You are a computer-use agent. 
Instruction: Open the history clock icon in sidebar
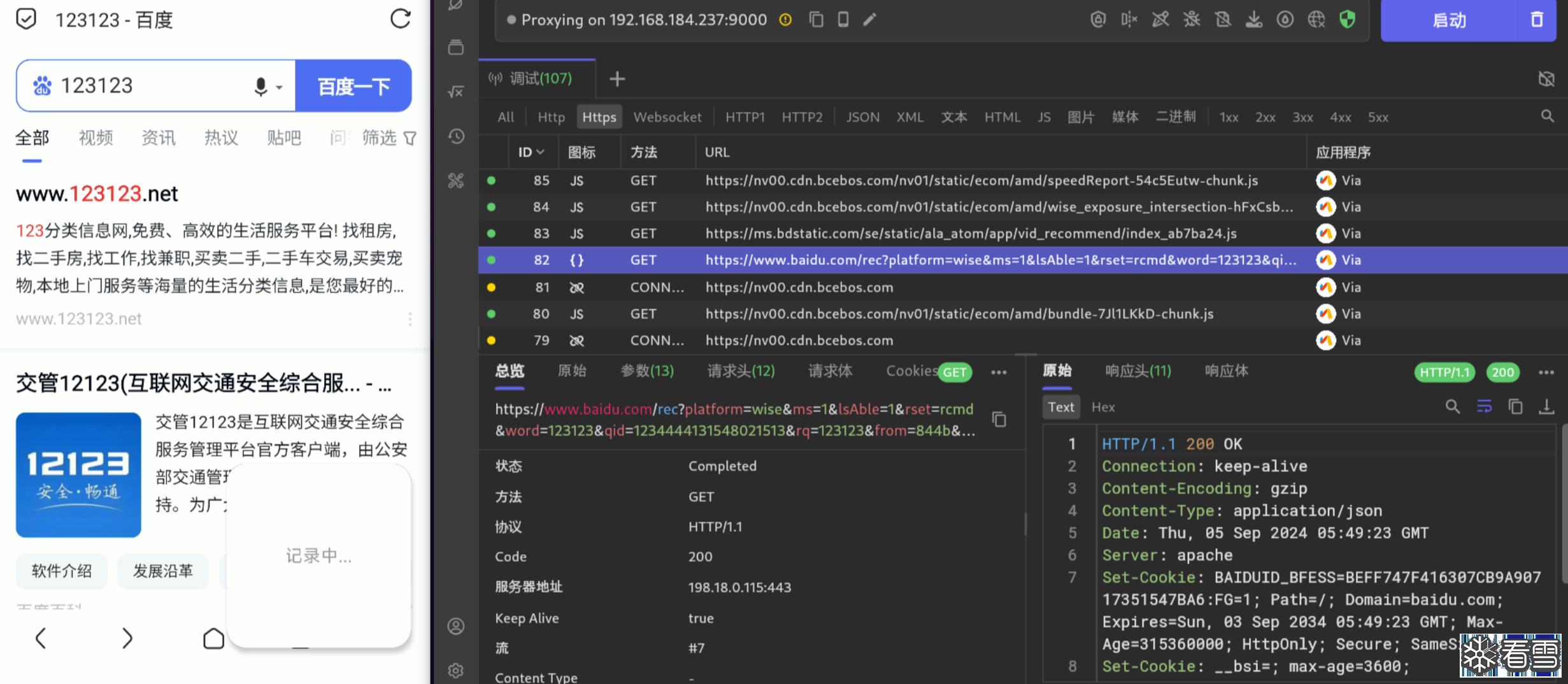coord(456,136)
